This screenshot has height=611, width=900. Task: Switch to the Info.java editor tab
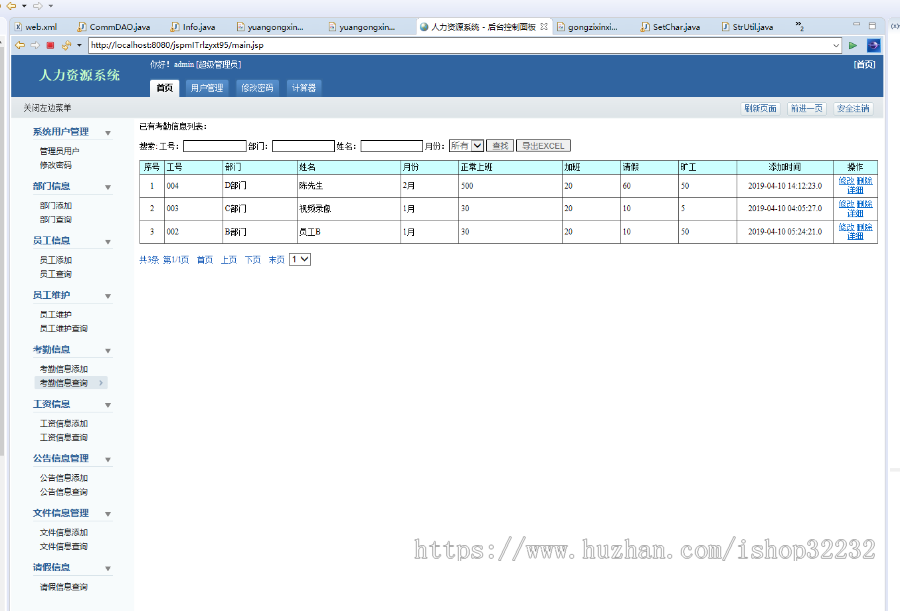pyautogui.click(x=193, y=26)
